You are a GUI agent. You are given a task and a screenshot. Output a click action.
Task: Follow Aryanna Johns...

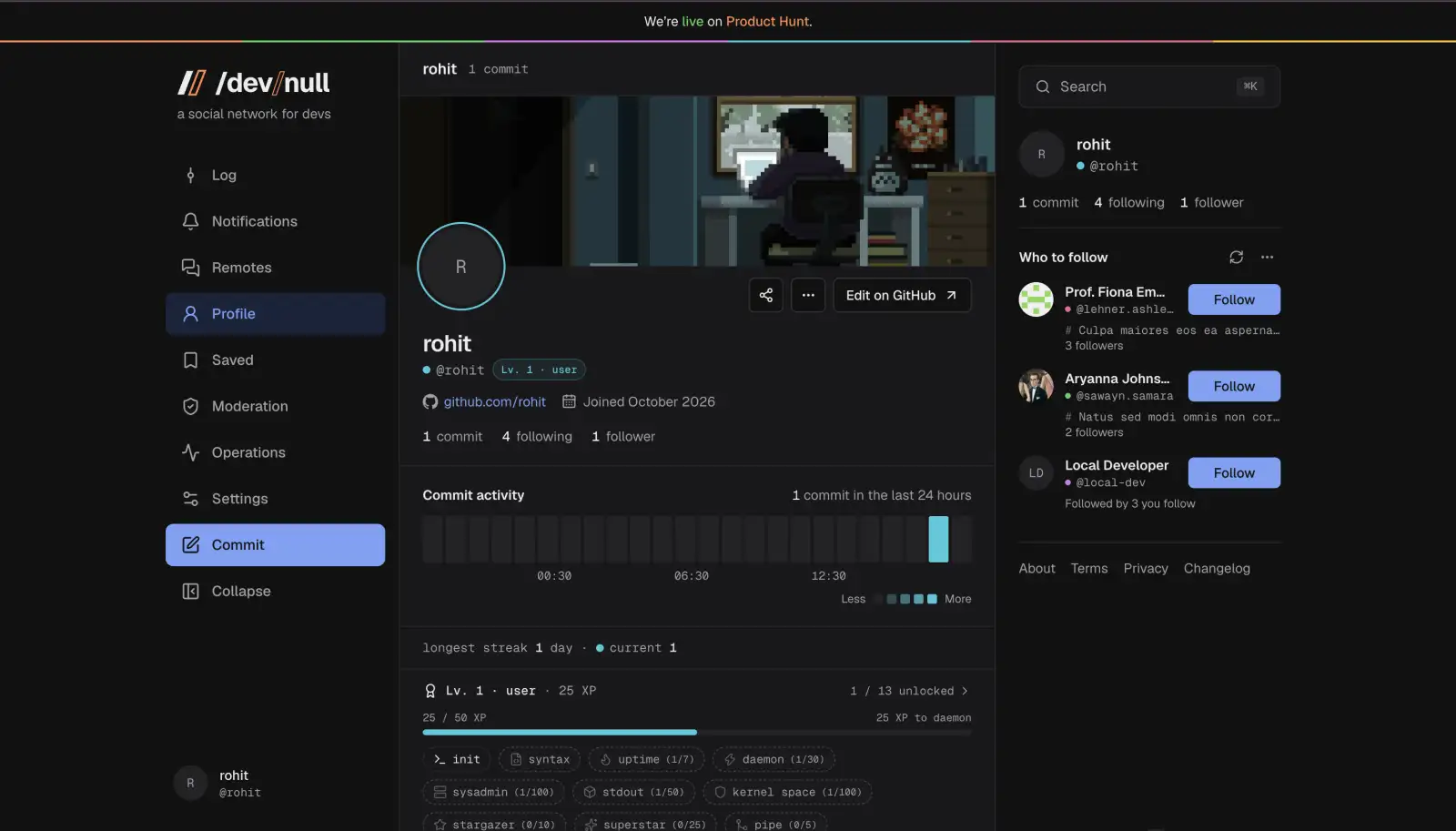pos(1234,386)
